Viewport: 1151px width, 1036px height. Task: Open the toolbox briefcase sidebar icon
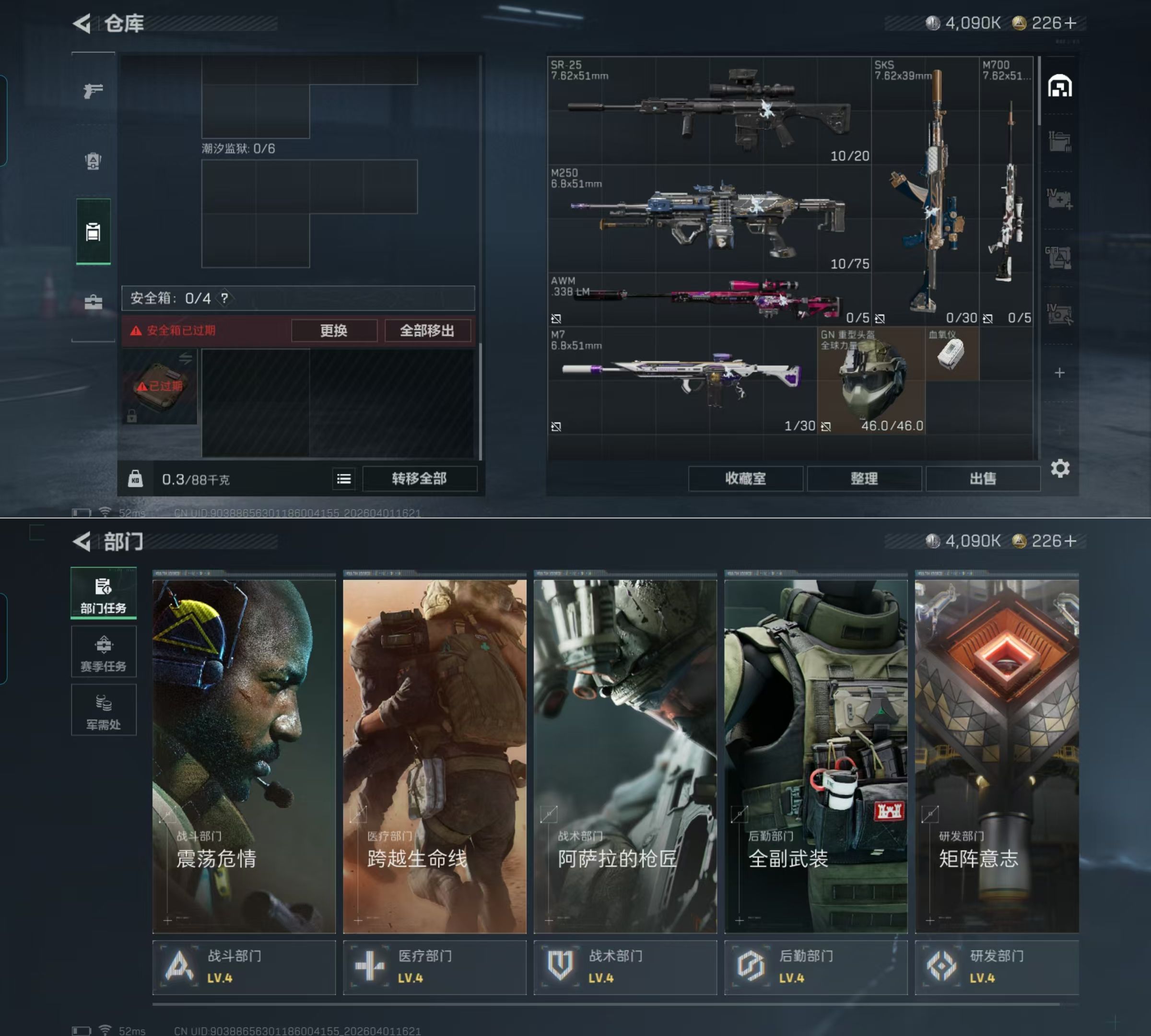click(93, 302)
